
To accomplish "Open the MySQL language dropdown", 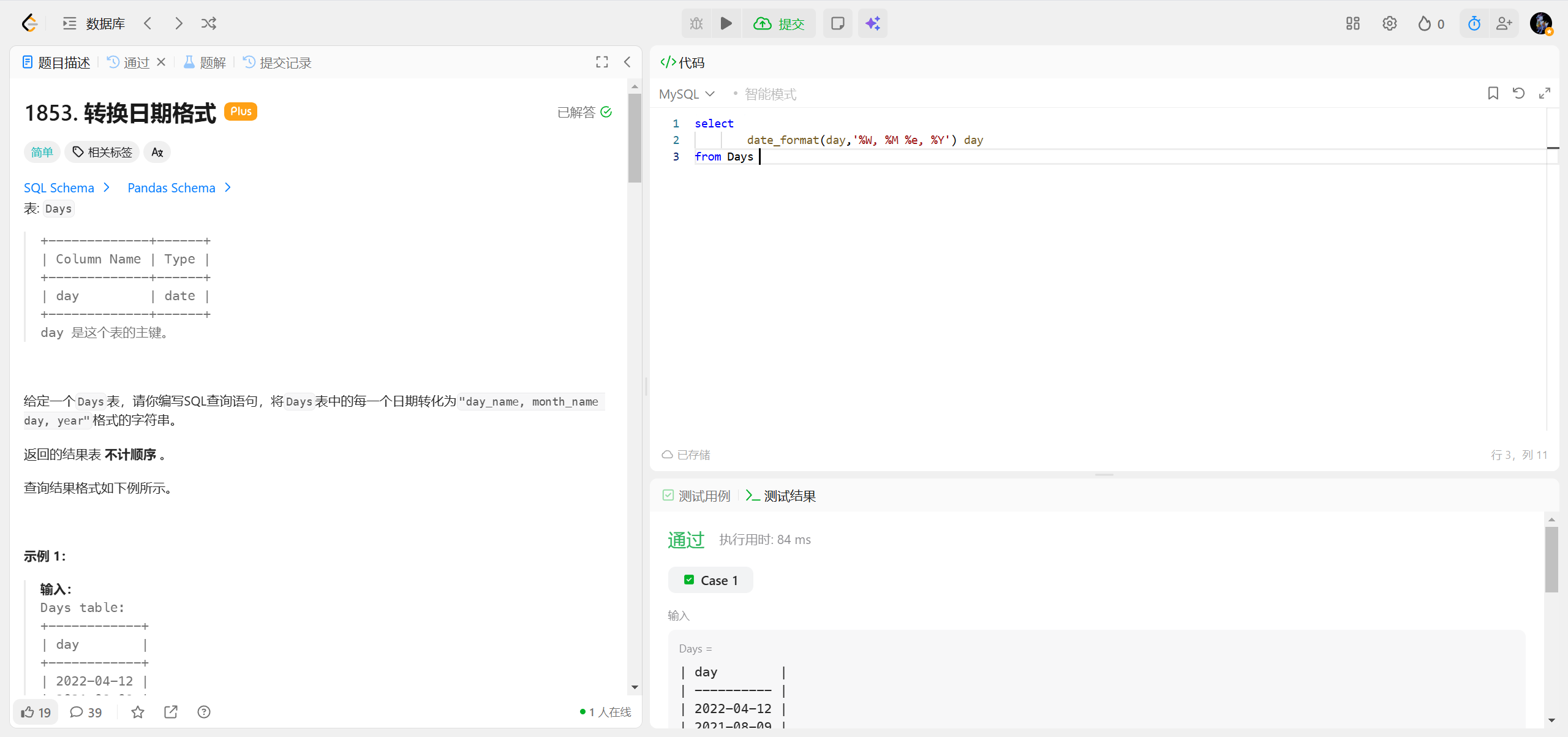I will pos(687,94).
